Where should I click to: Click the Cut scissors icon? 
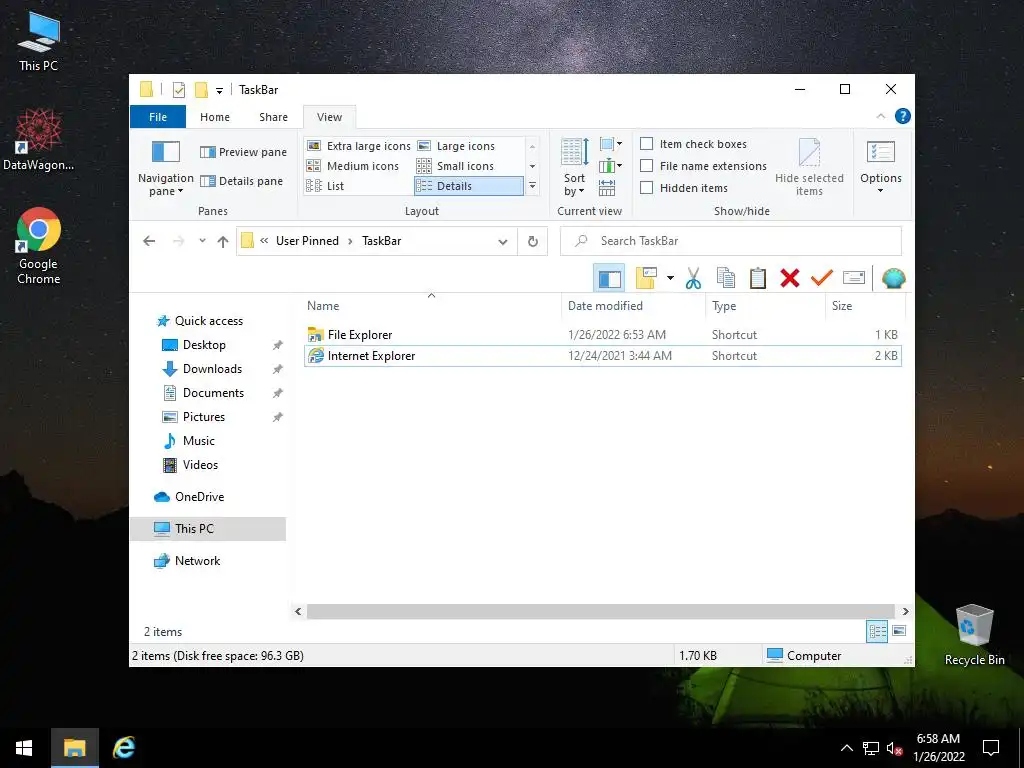tap(694, 278)
